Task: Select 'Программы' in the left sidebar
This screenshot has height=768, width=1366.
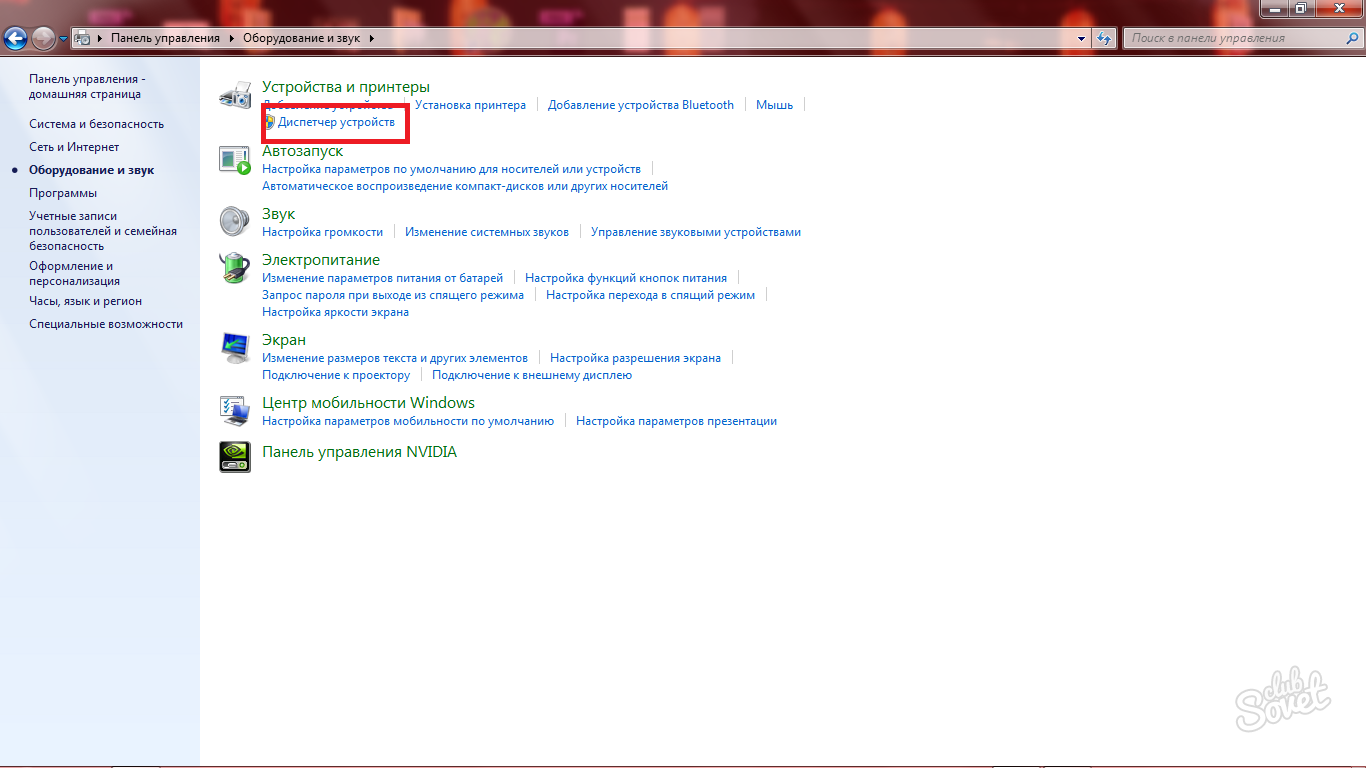Action: tap(63, 193)
